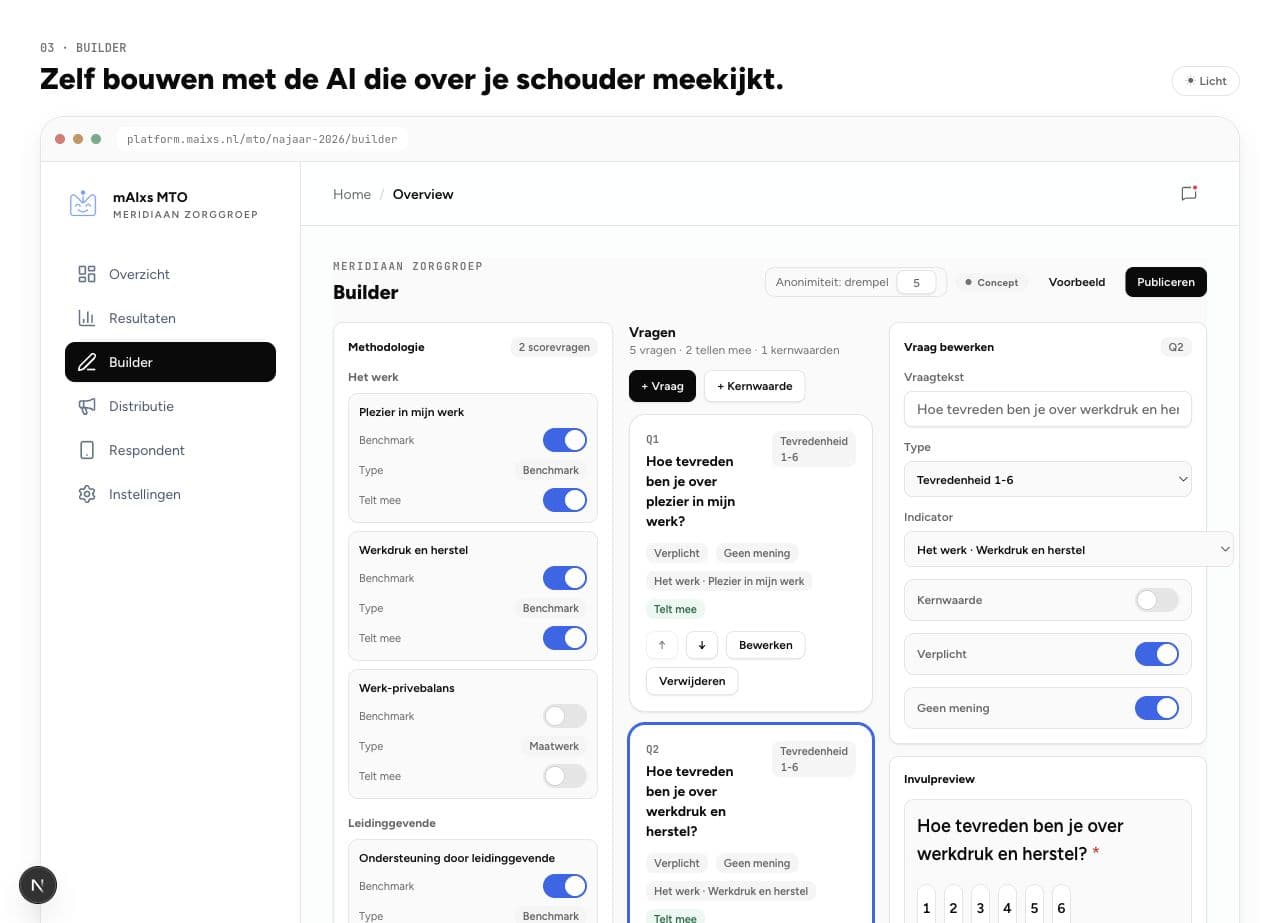The height and width of the screenshot is (923, 1280).
Task: Toggle the Verplicht switch in Vraag bewerken
Action: coord(1157,654)
